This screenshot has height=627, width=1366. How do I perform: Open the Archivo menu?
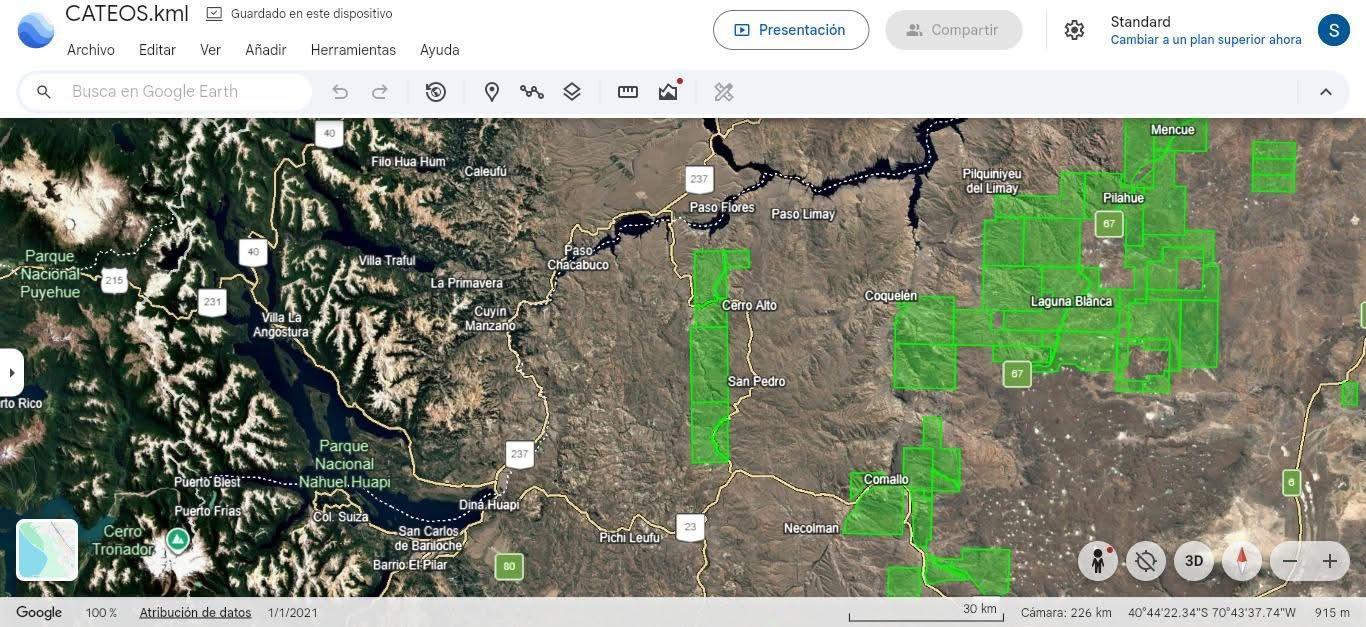(91, 50)
